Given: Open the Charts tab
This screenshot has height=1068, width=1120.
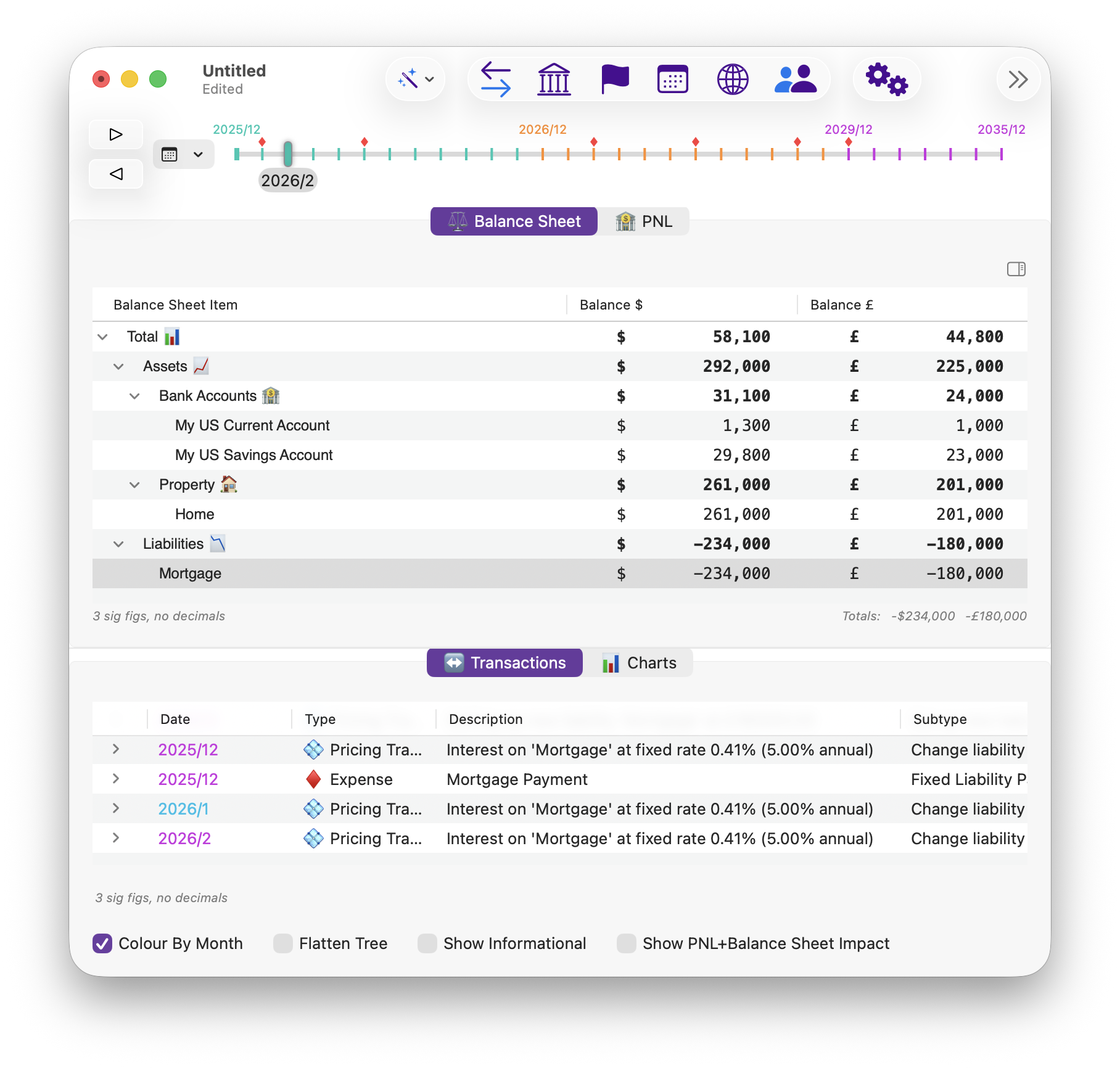Looking at the screenshot, I should point(638,662).
